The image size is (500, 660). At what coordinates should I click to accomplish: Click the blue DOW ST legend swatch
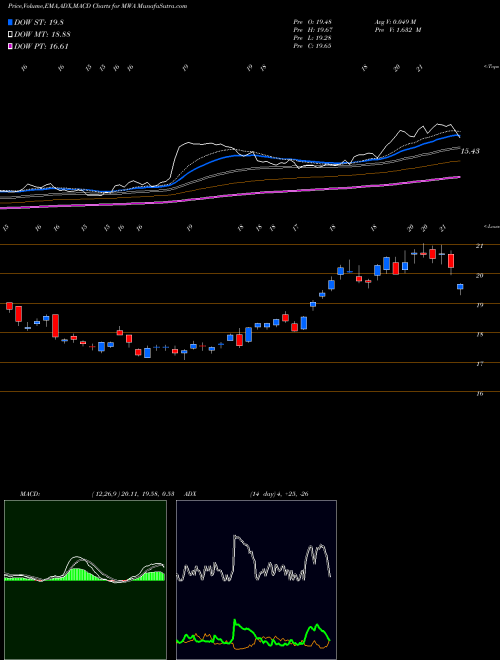(10, 22)
